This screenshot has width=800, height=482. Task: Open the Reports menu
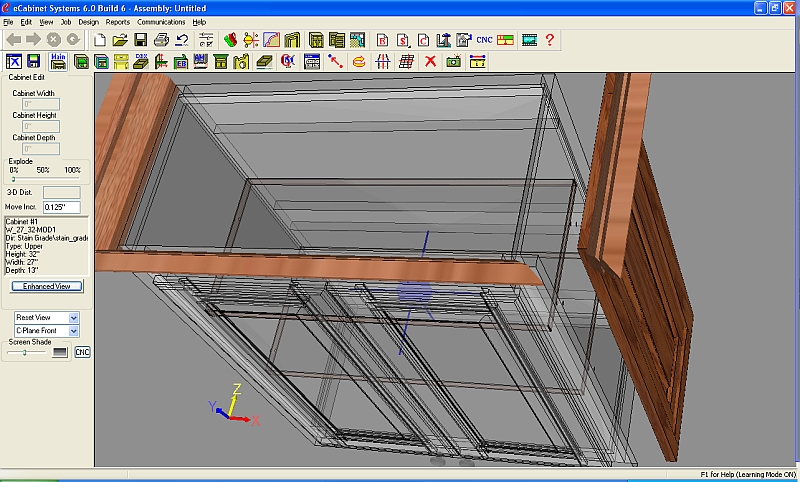click(x=118, y=21)
